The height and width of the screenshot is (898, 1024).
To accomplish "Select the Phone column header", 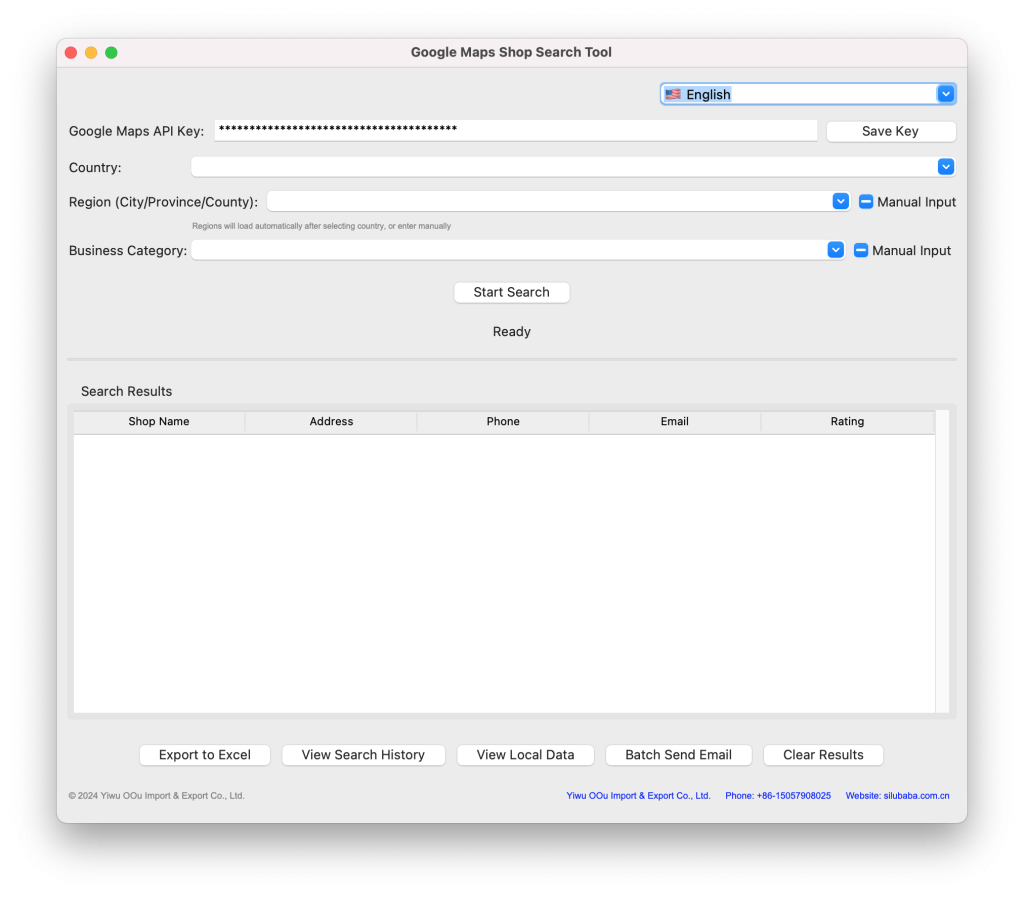I will tap(503, 422).
